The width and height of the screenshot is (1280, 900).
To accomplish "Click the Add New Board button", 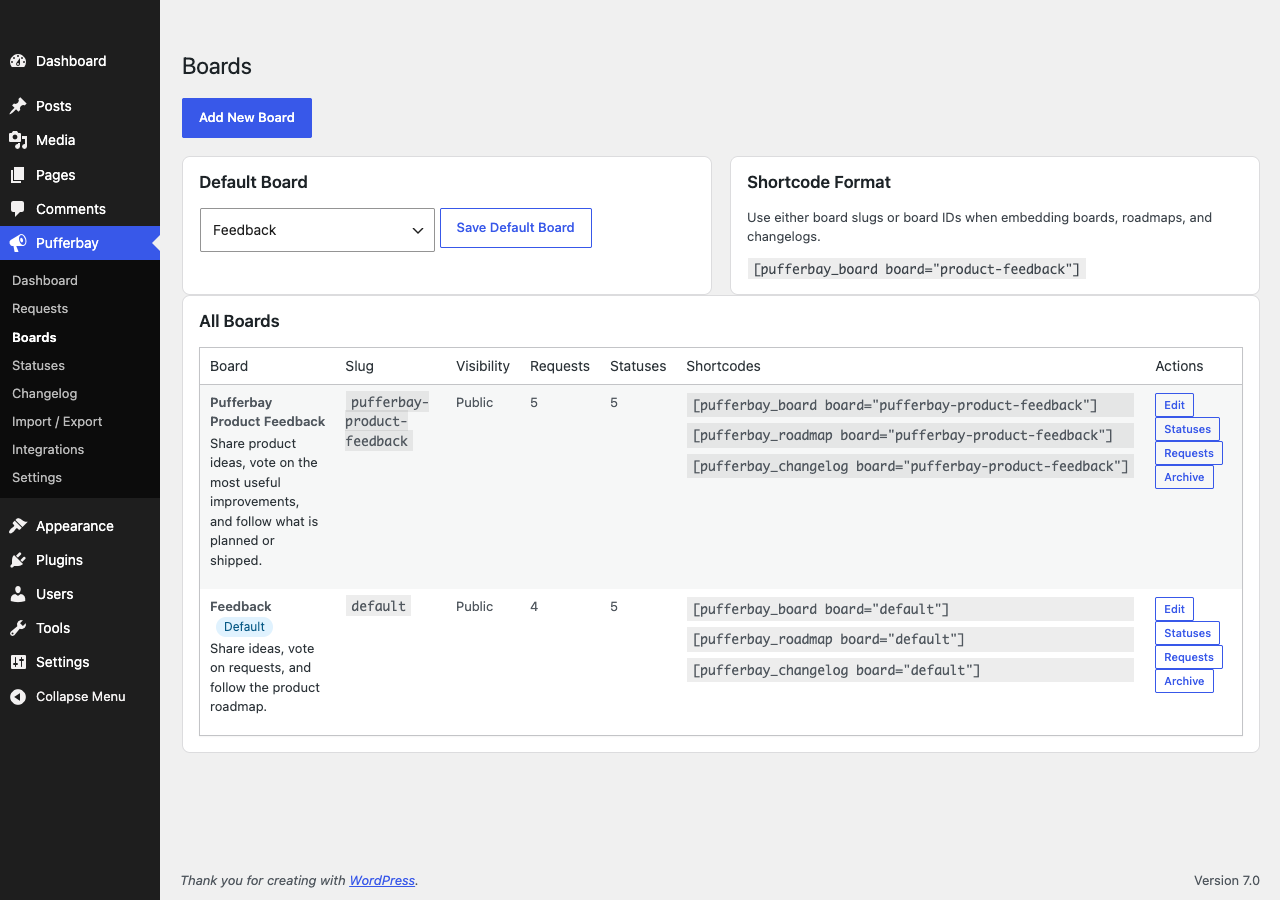I will coord(247,118).
